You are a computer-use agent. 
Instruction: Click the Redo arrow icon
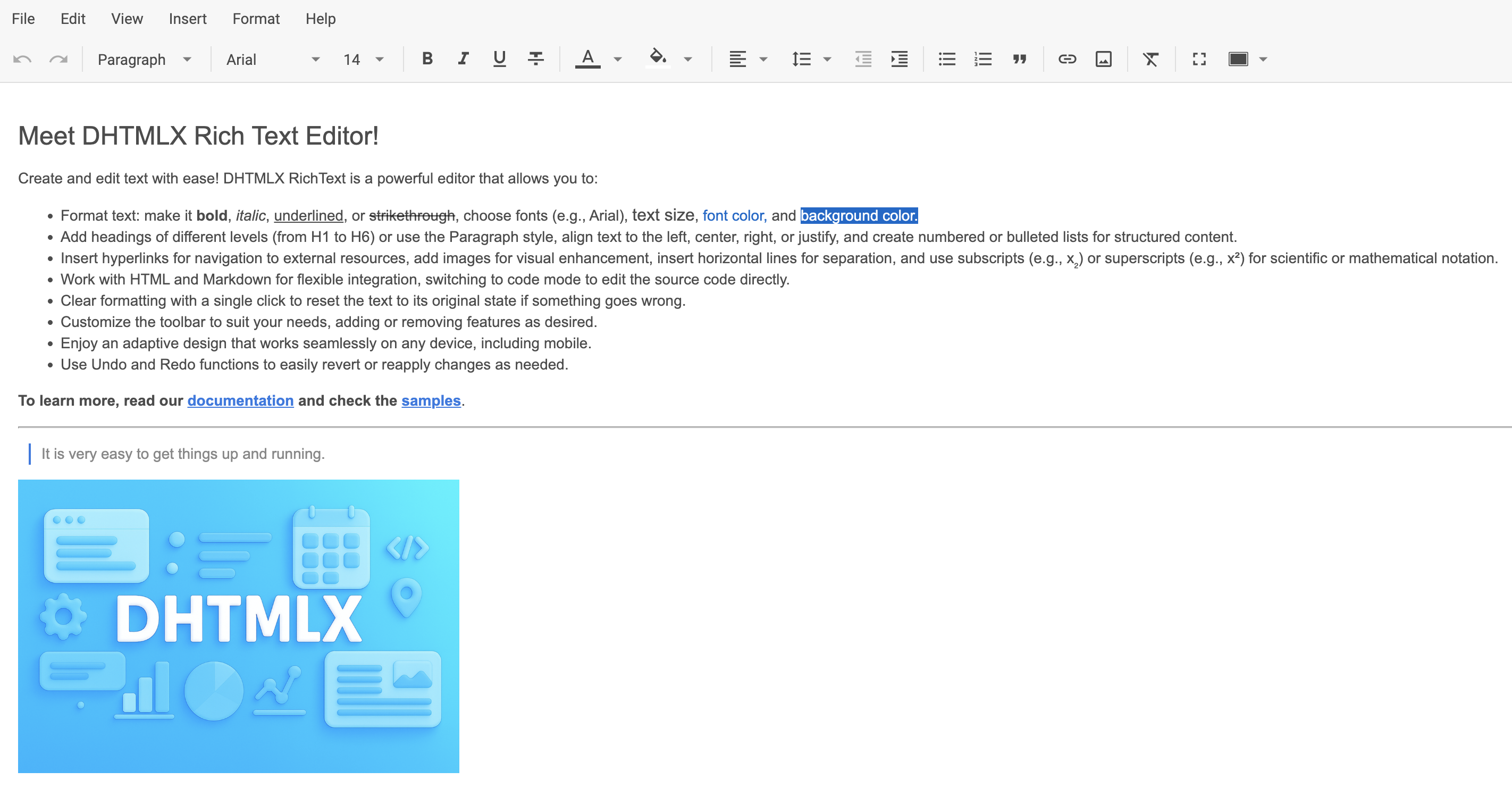[x=58, y=60]
